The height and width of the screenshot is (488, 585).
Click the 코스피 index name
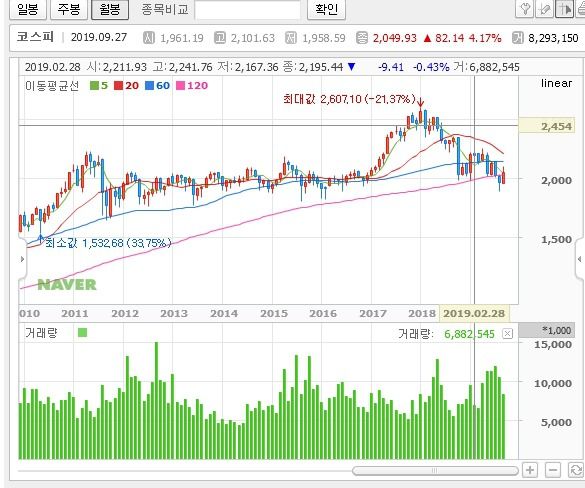(35, 37)
